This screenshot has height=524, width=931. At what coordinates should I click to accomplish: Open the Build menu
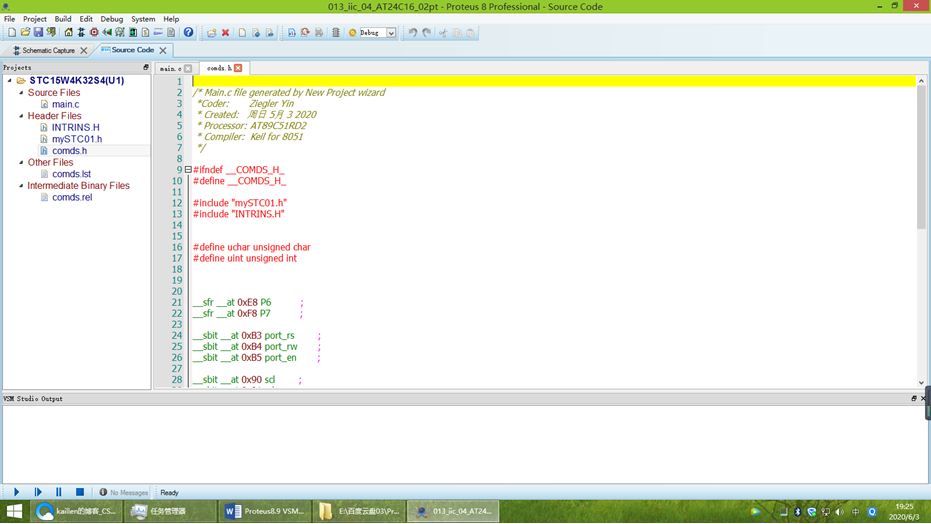click(x=63, y=19)
